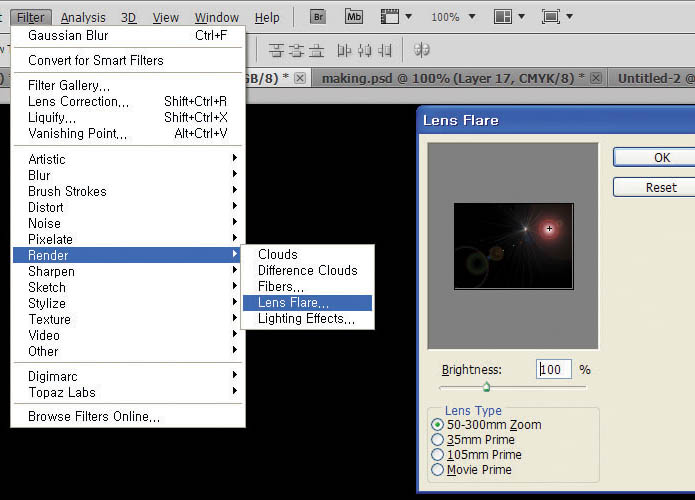Viewport: 695px width, 500px height.
Task: Open Mini Bridge with the Mb icon
Action: 354,17
